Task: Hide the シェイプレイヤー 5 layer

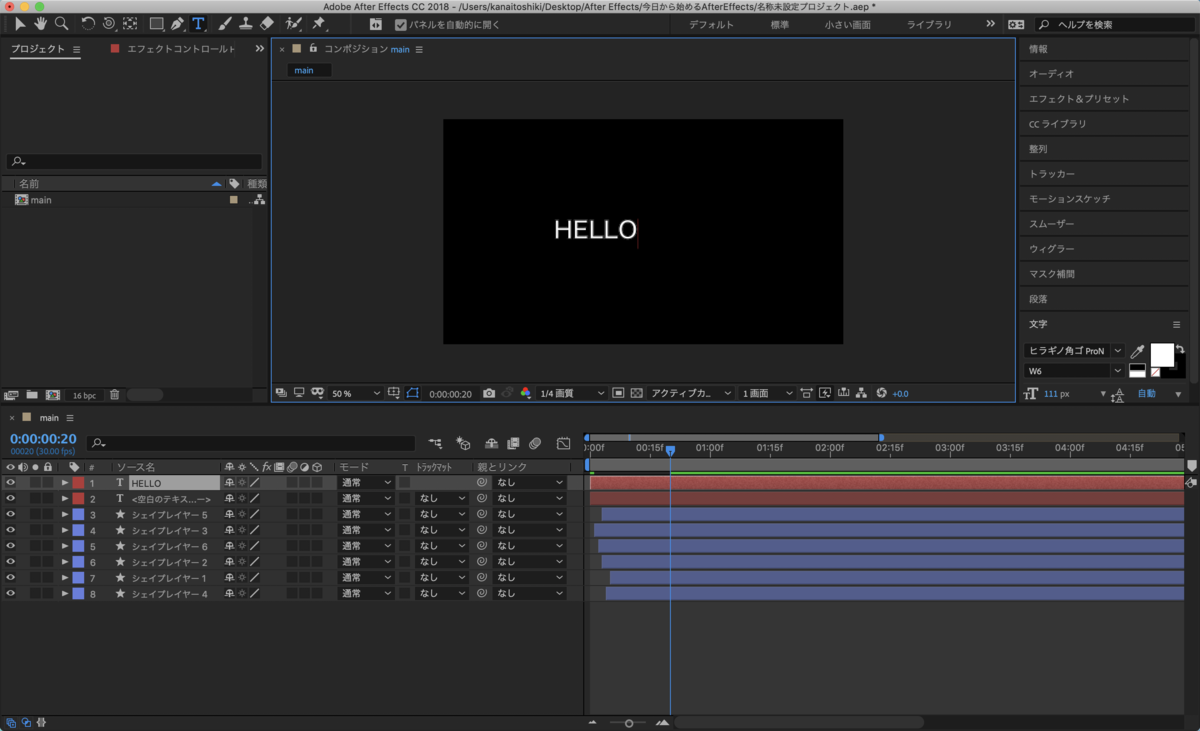Action: pos(11,515)
